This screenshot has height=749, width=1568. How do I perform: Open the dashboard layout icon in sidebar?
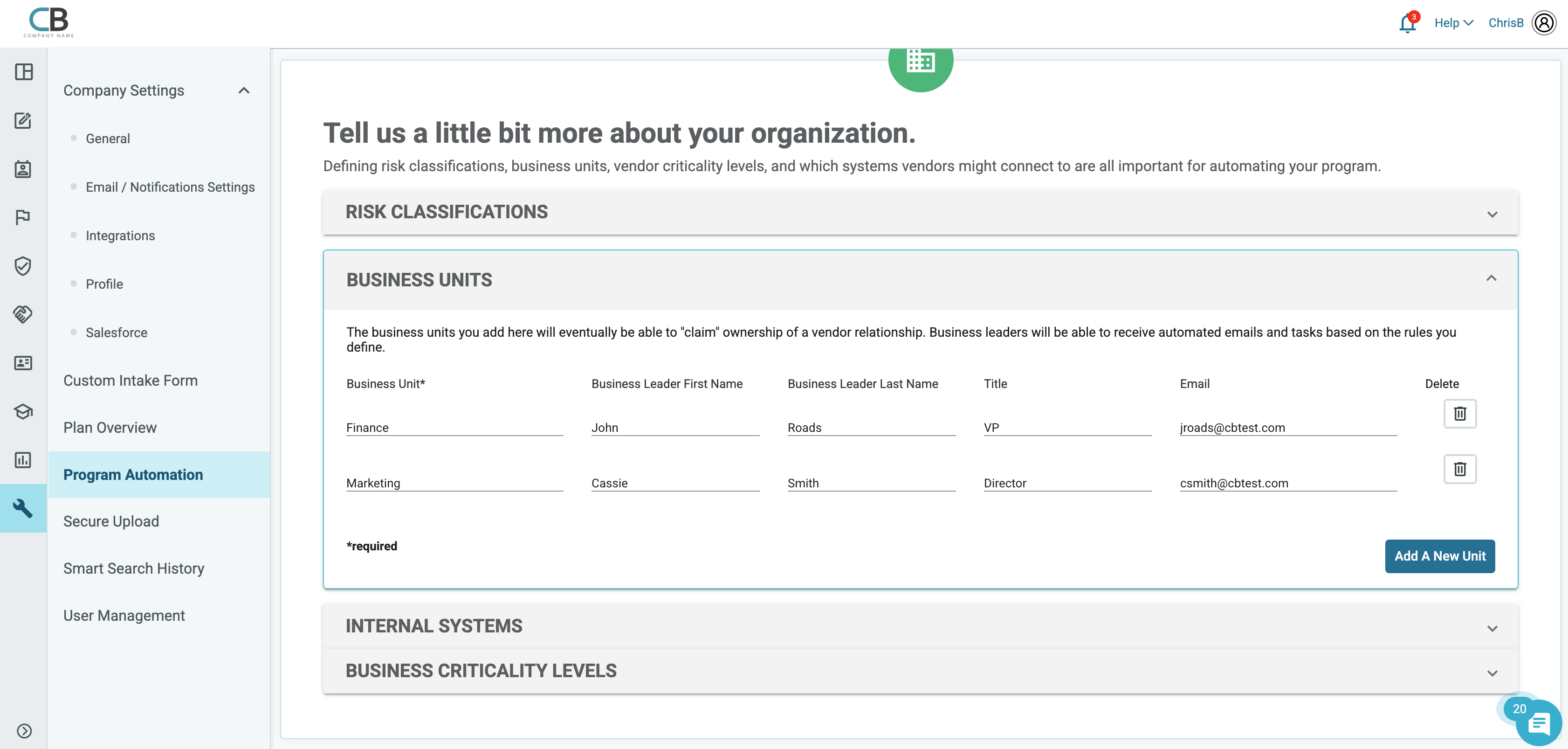pyautogui.click(x=24, y=72)
